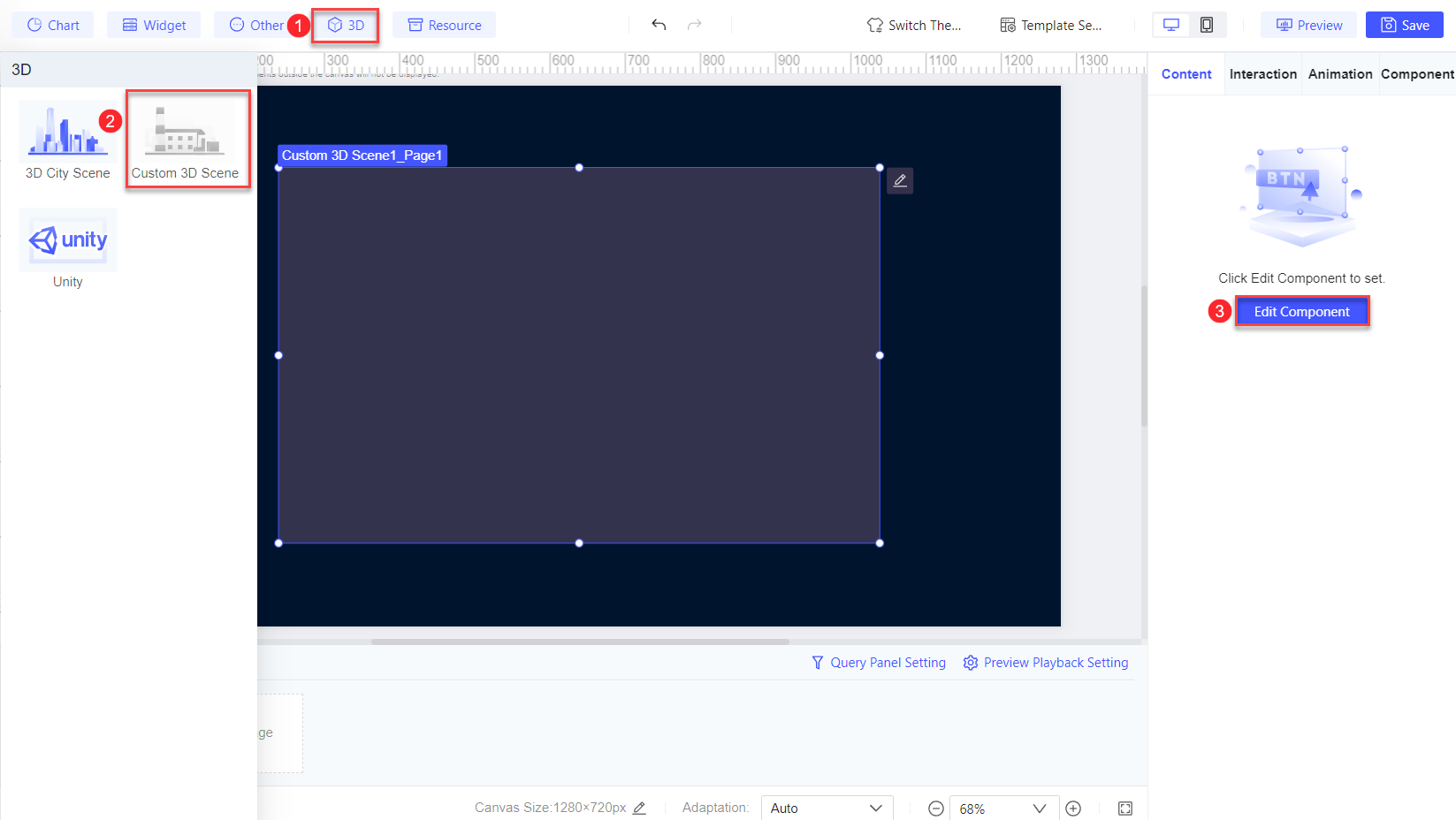1456x820 pixels.
Task: Open the Other components tab
Action: (x=257, y=25)
